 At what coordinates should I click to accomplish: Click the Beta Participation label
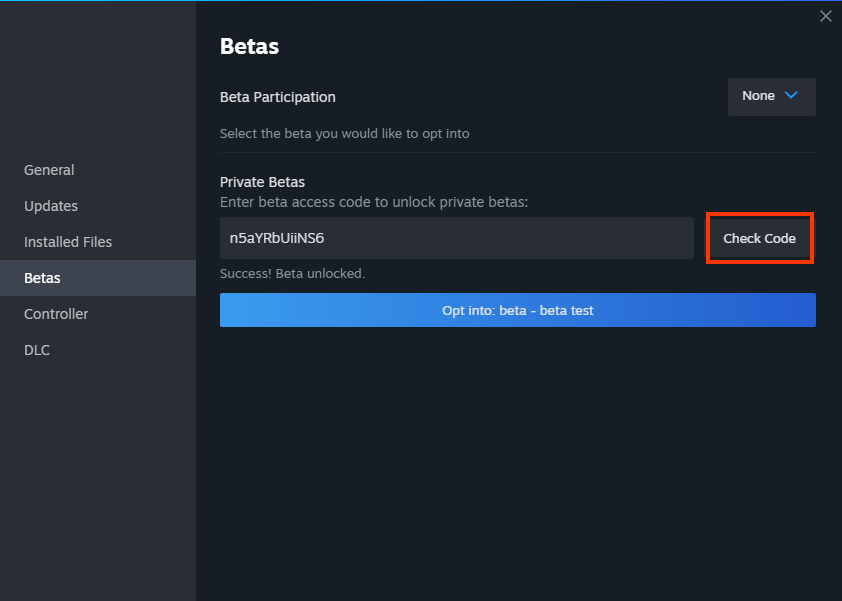click(278, 97)
